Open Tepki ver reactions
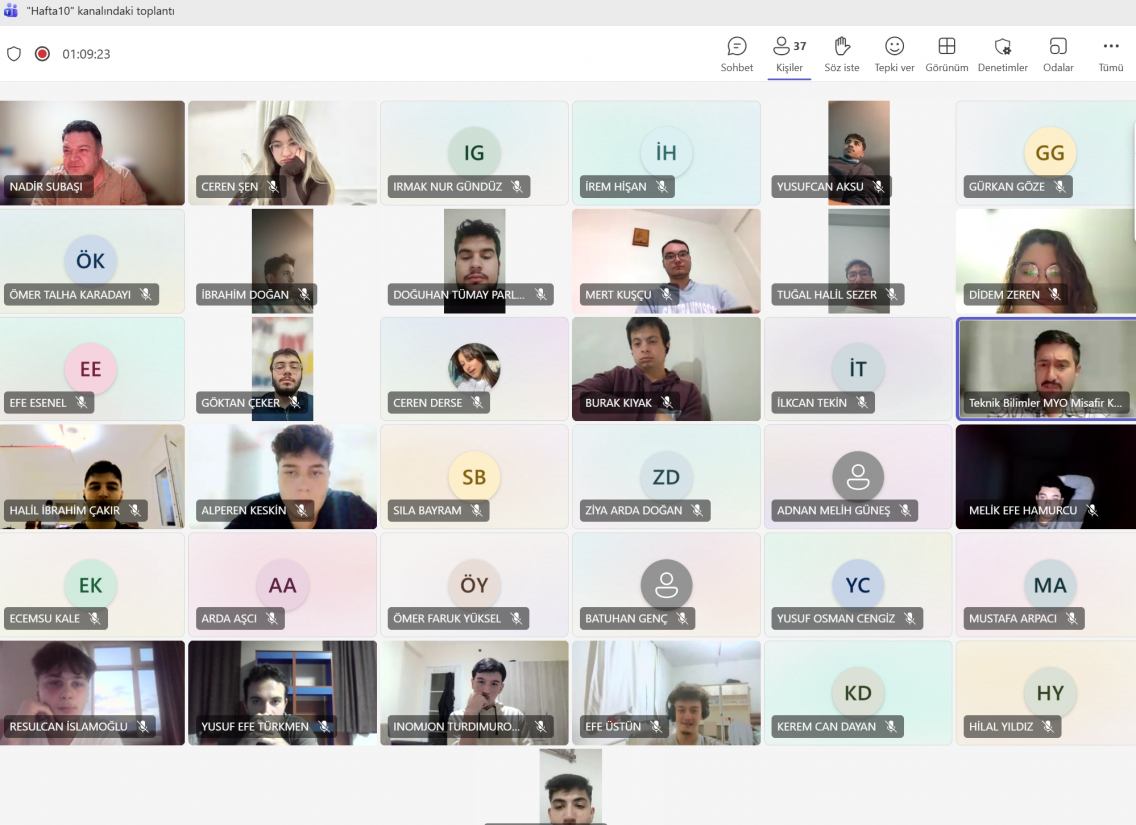The height and width of the screenshot is (825, 1136). tap(894, 54)
